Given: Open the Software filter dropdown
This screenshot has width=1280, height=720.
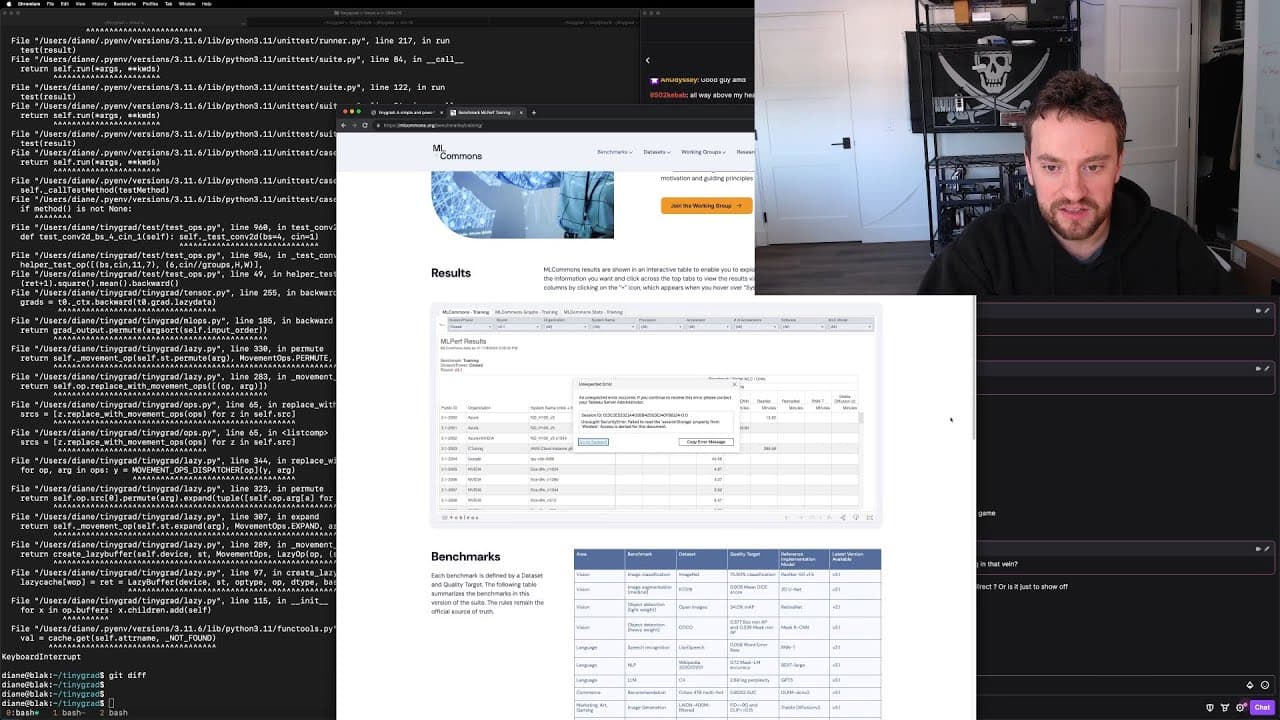Looking at the screenshot, I should tap(802, 327).
